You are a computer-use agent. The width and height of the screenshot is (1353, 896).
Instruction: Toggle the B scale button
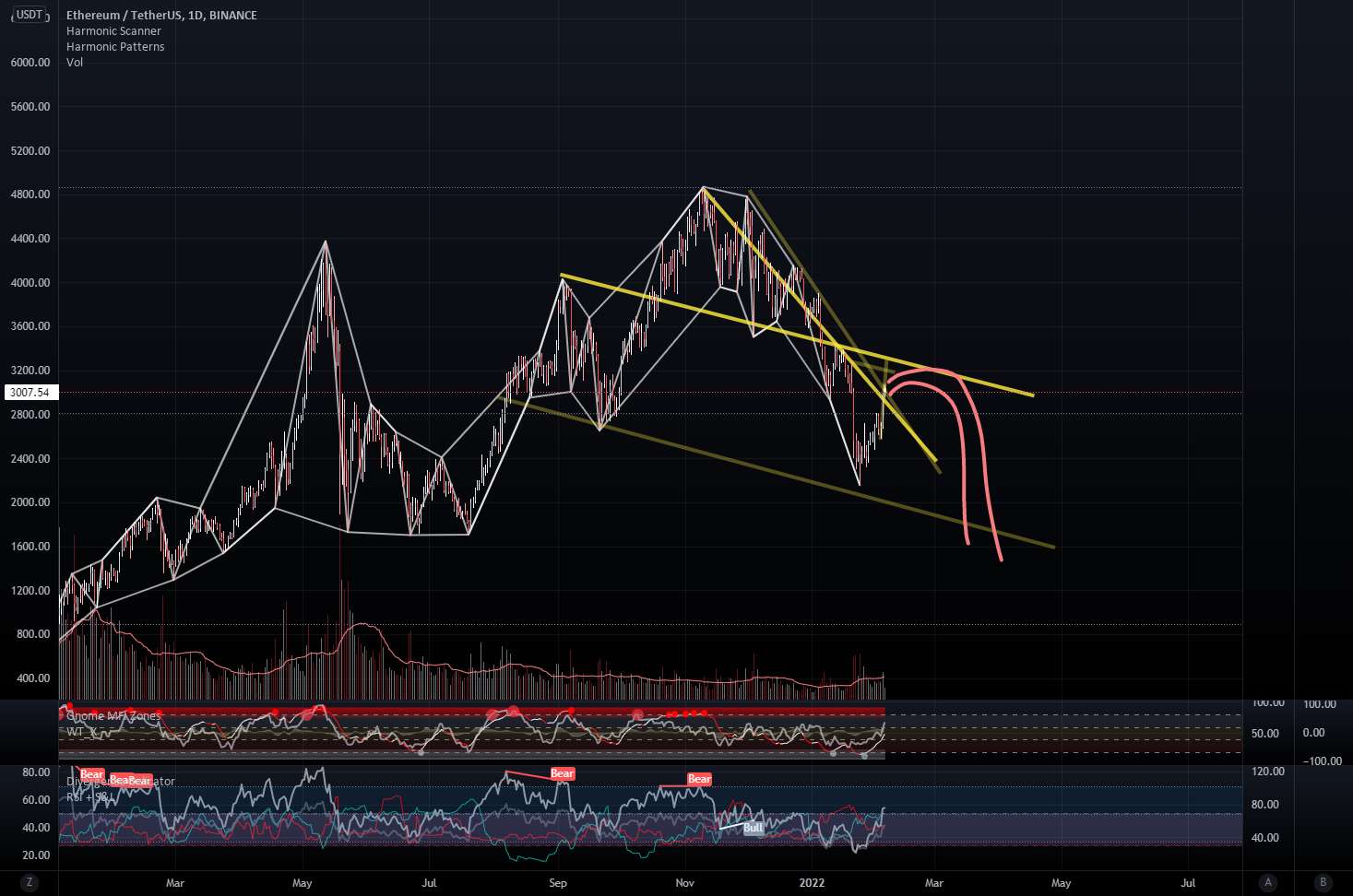[1323, 882]
